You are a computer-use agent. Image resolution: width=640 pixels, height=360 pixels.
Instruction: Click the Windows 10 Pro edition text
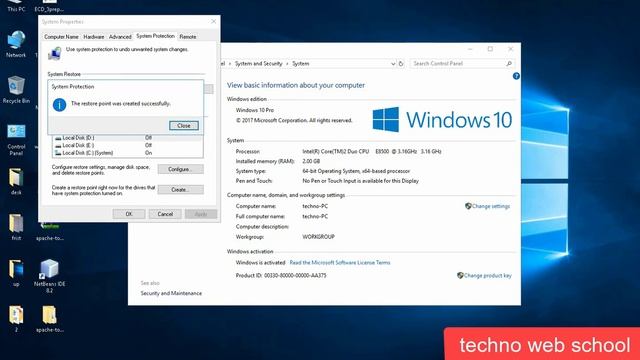pos(255,110)
